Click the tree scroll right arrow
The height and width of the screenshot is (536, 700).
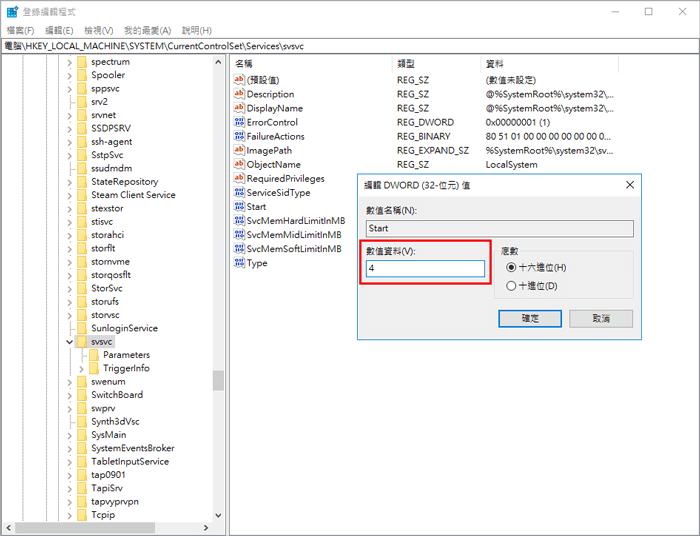(206, 528)
